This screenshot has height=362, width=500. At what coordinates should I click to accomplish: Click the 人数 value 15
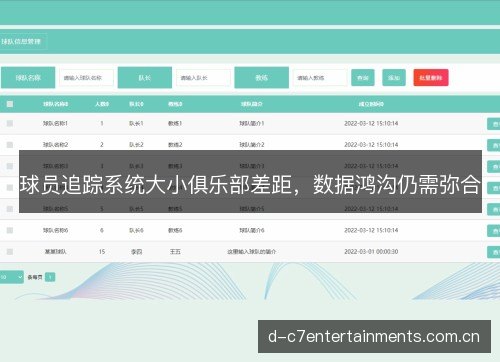(102, 252)
